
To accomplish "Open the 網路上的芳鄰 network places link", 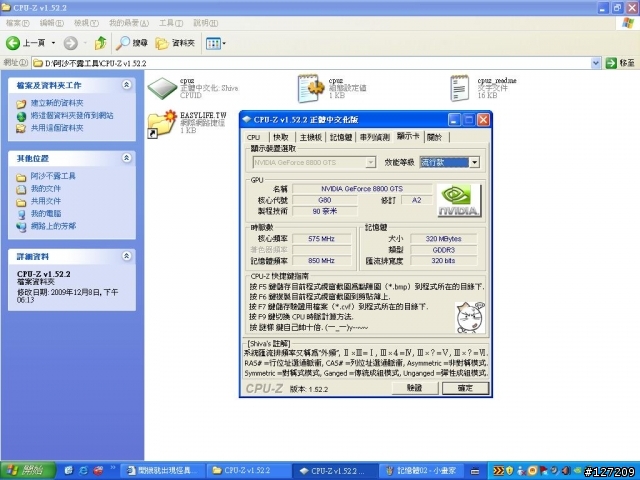I will pos(53,226).
